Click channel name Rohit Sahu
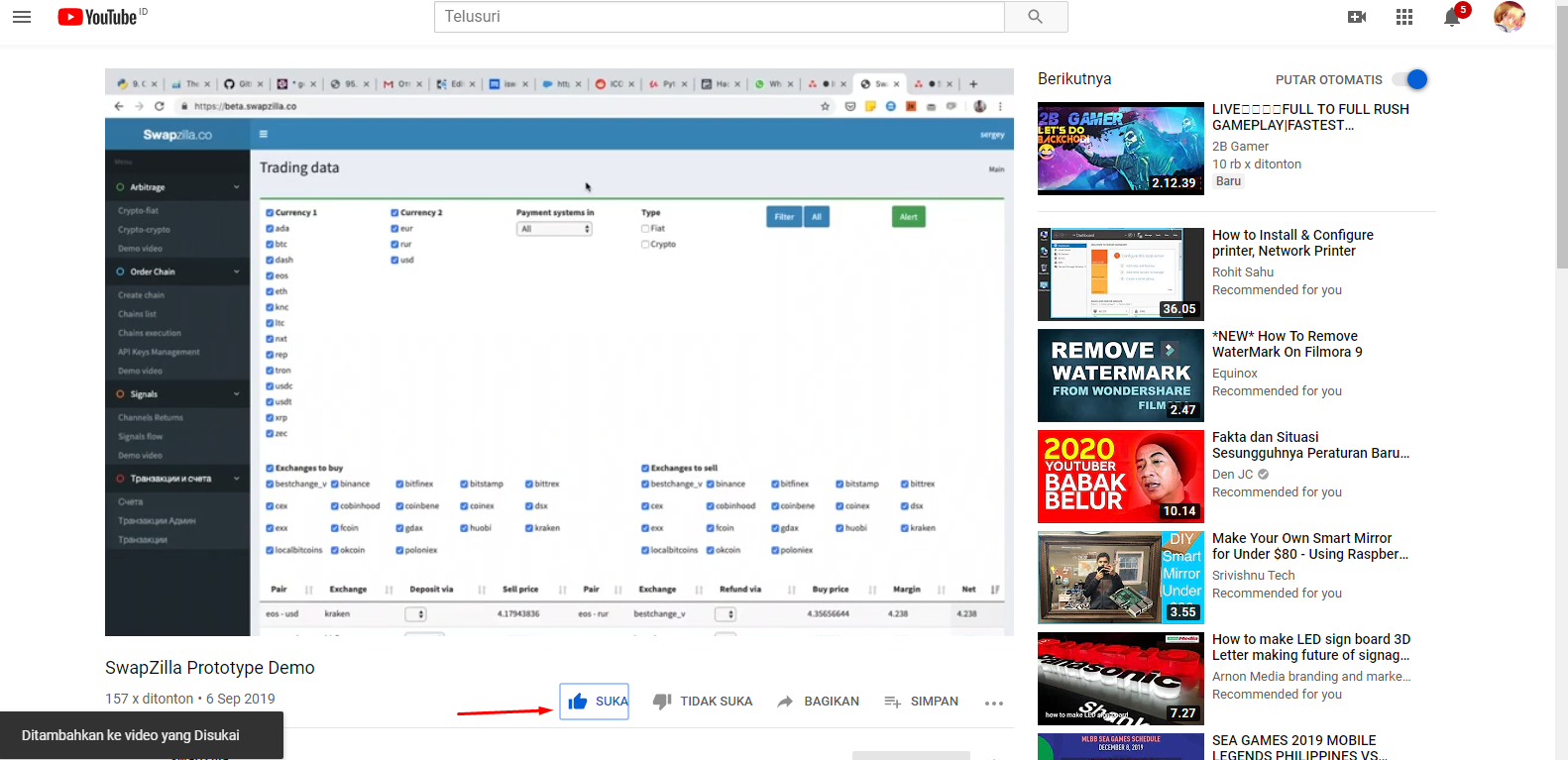The height and width of the screenshot is (760, 1568). tap(1243, 272)
